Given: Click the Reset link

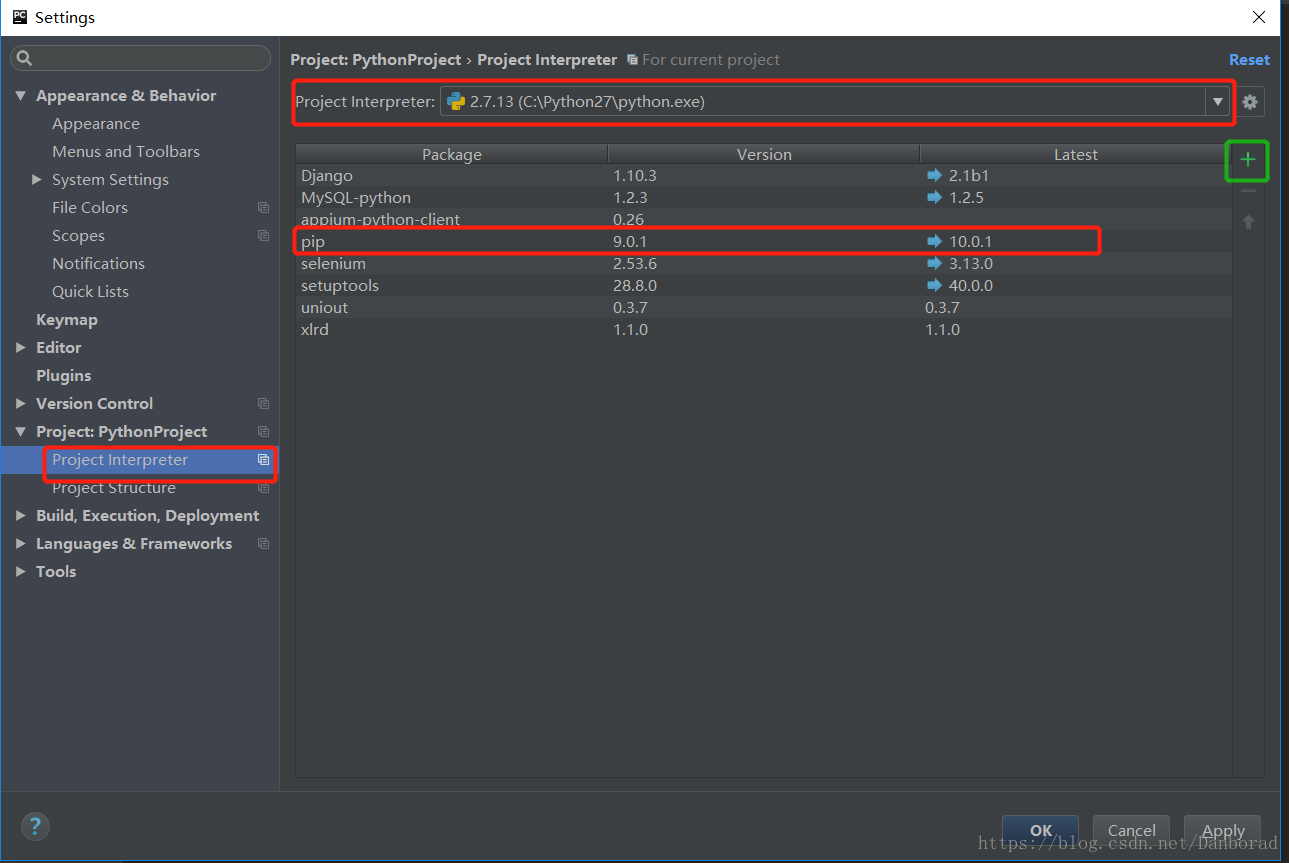Looking at the screenshot, I should [1249, 60].
